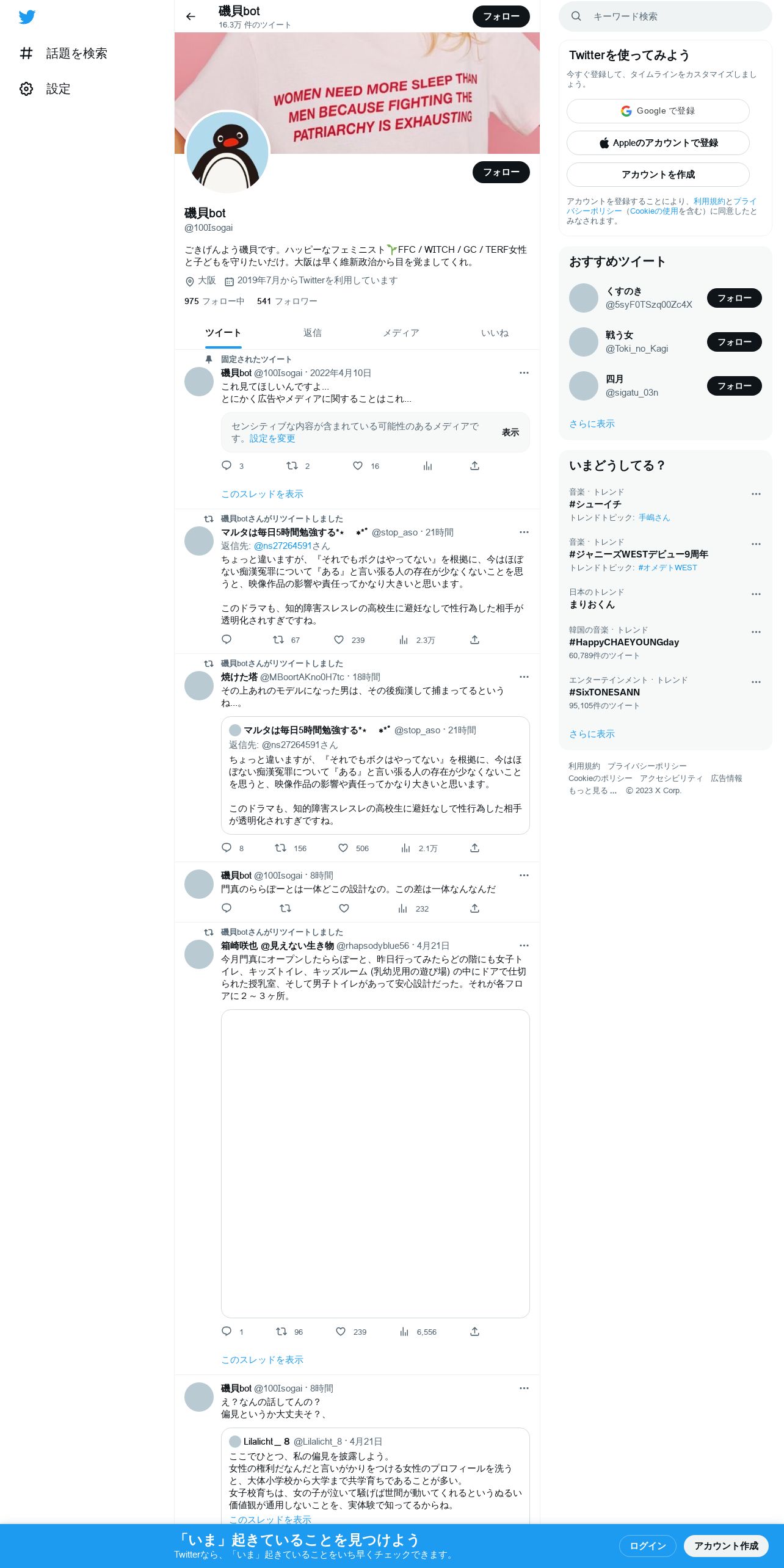Screen dimensions: 784x1568
Task: Retweet 焼けた塔 tweet with 156 retweets
Action: click(x=280, y=848)
